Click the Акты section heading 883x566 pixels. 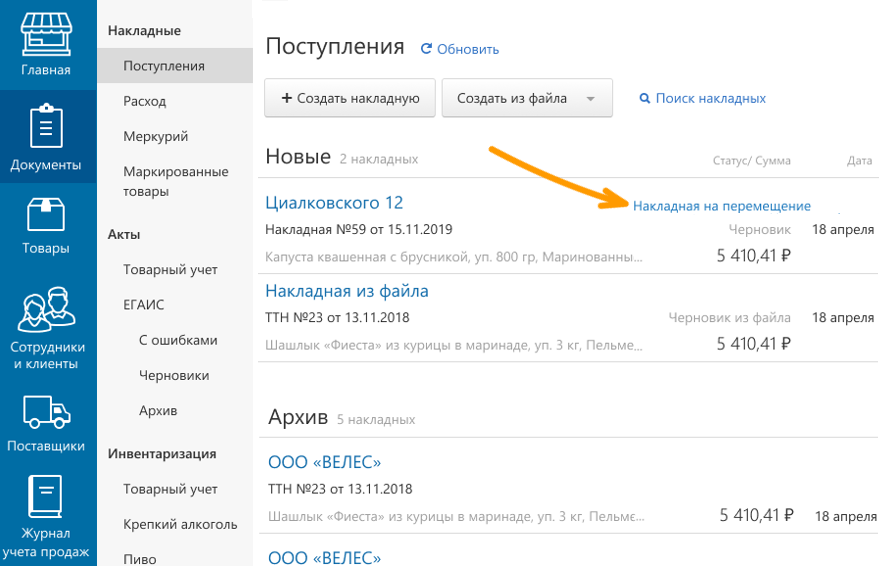tap(124, 234)
